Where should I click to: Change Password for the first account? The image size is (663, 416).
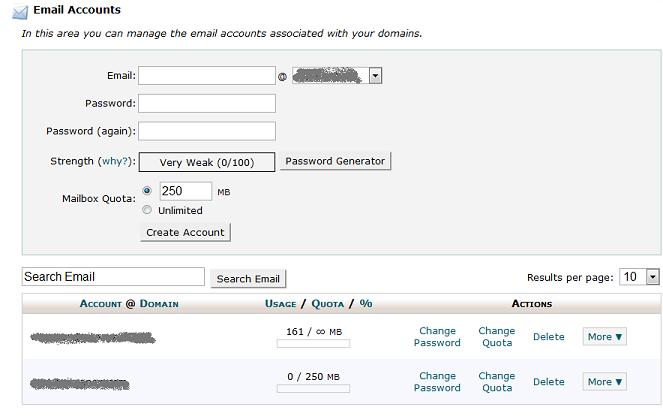coord(437,337)
